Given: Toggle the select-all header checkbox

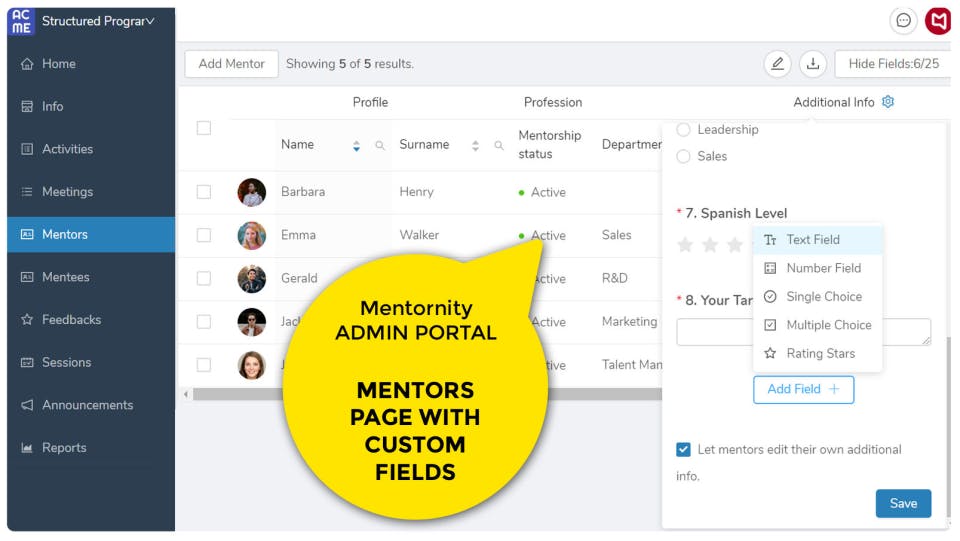Looking at the screenshot, I should tap(204, 128).
